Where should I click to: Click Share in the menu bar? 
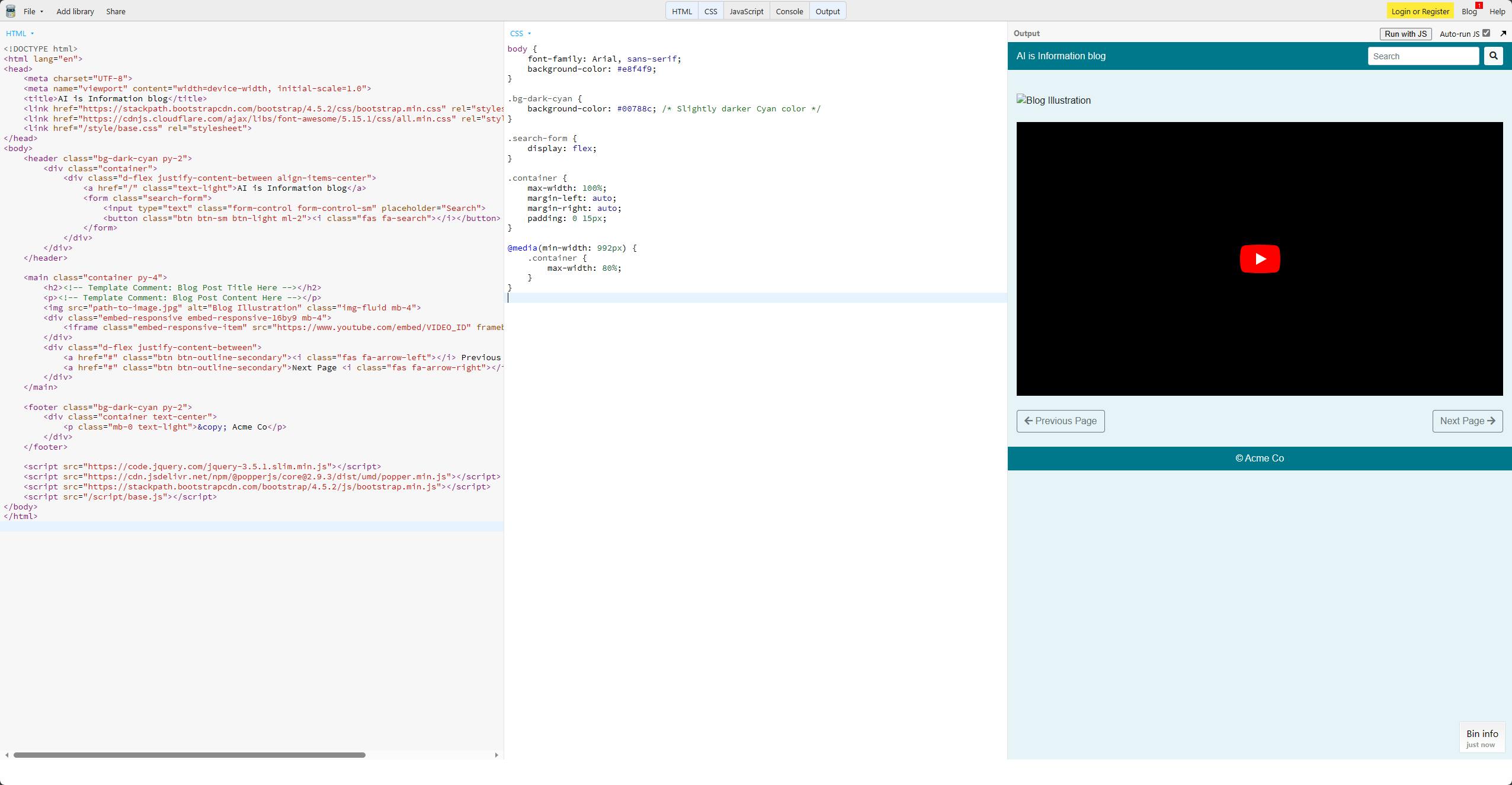116,11
